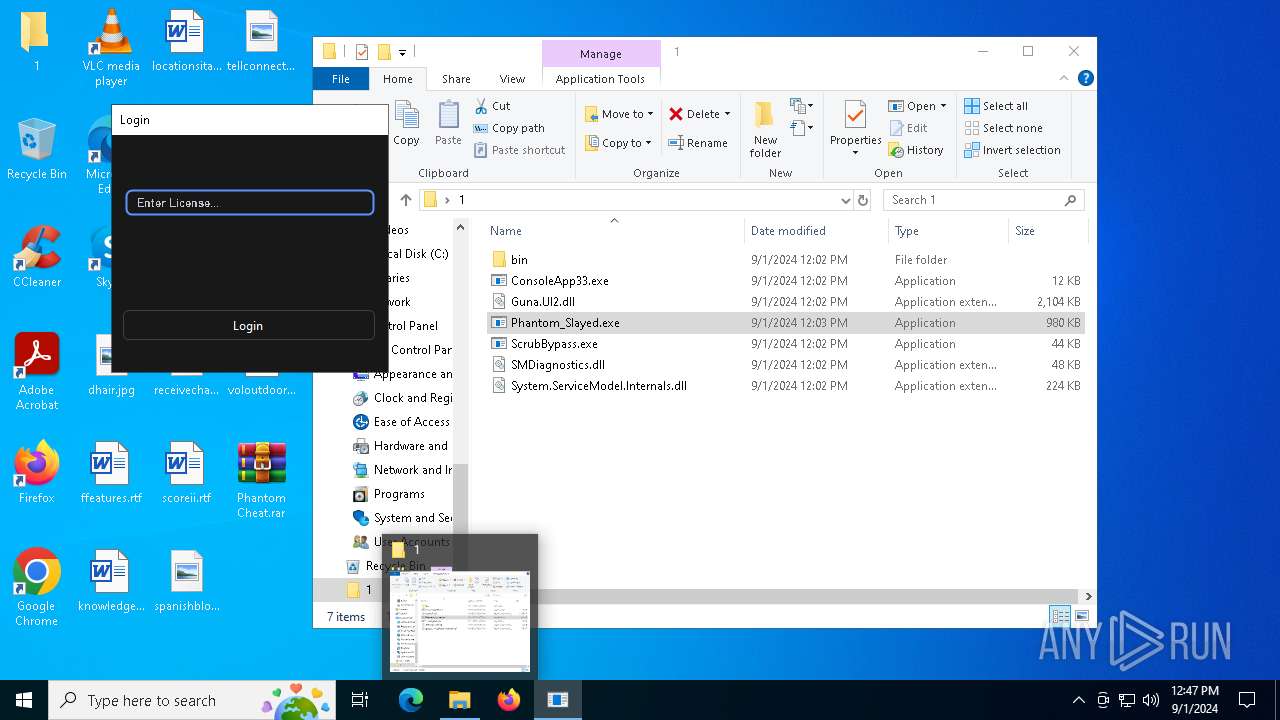Select the Phantom_Slayed.exe file

click(x=785, y=323)
